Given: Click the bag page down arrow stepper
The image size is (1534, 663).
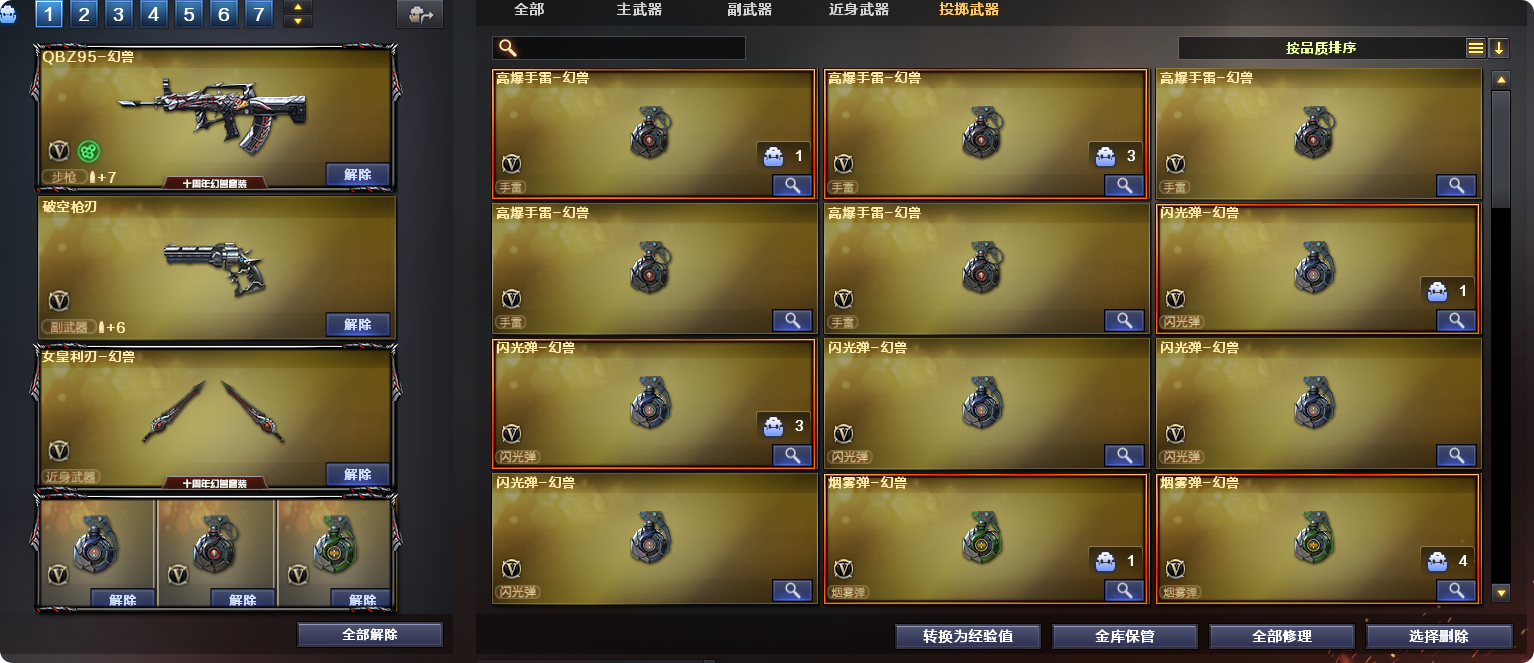Looking at the screenshot, I should [x=298, y=21].
